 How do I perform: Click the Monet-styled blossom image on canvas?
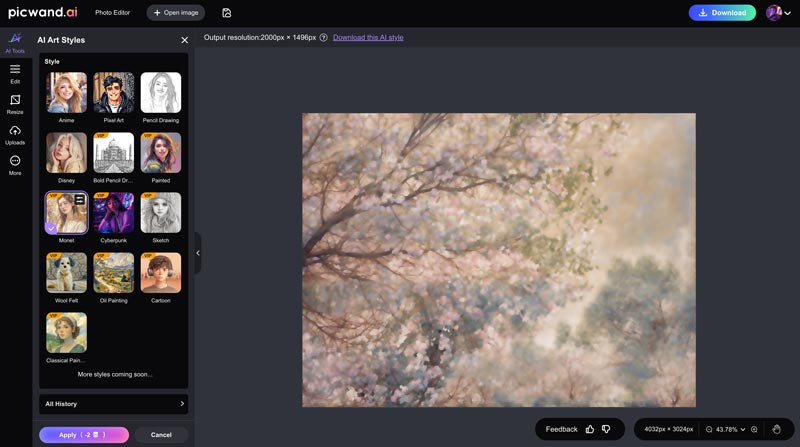click(x=498, y=260)
